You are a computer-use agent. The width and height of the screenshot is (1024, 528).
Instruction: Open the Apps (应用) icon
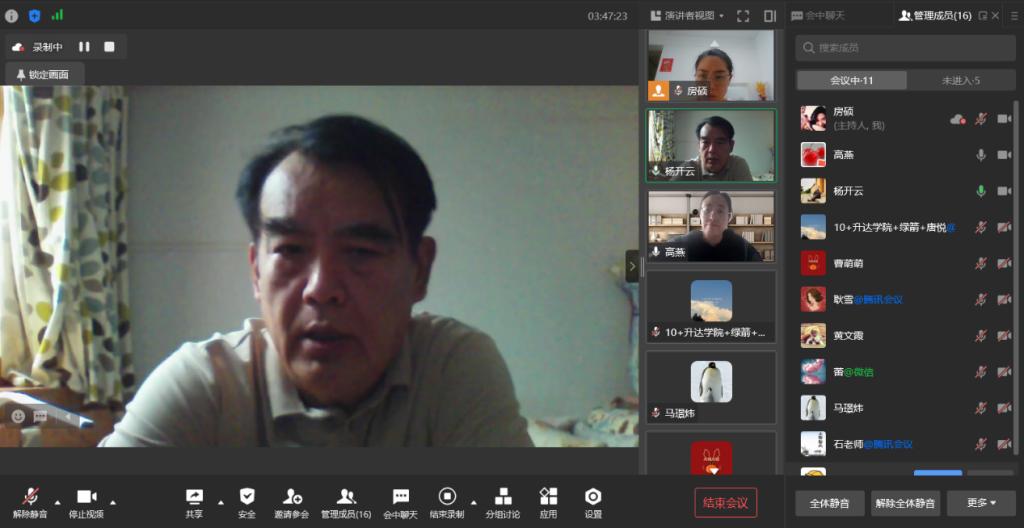point(548,502)
